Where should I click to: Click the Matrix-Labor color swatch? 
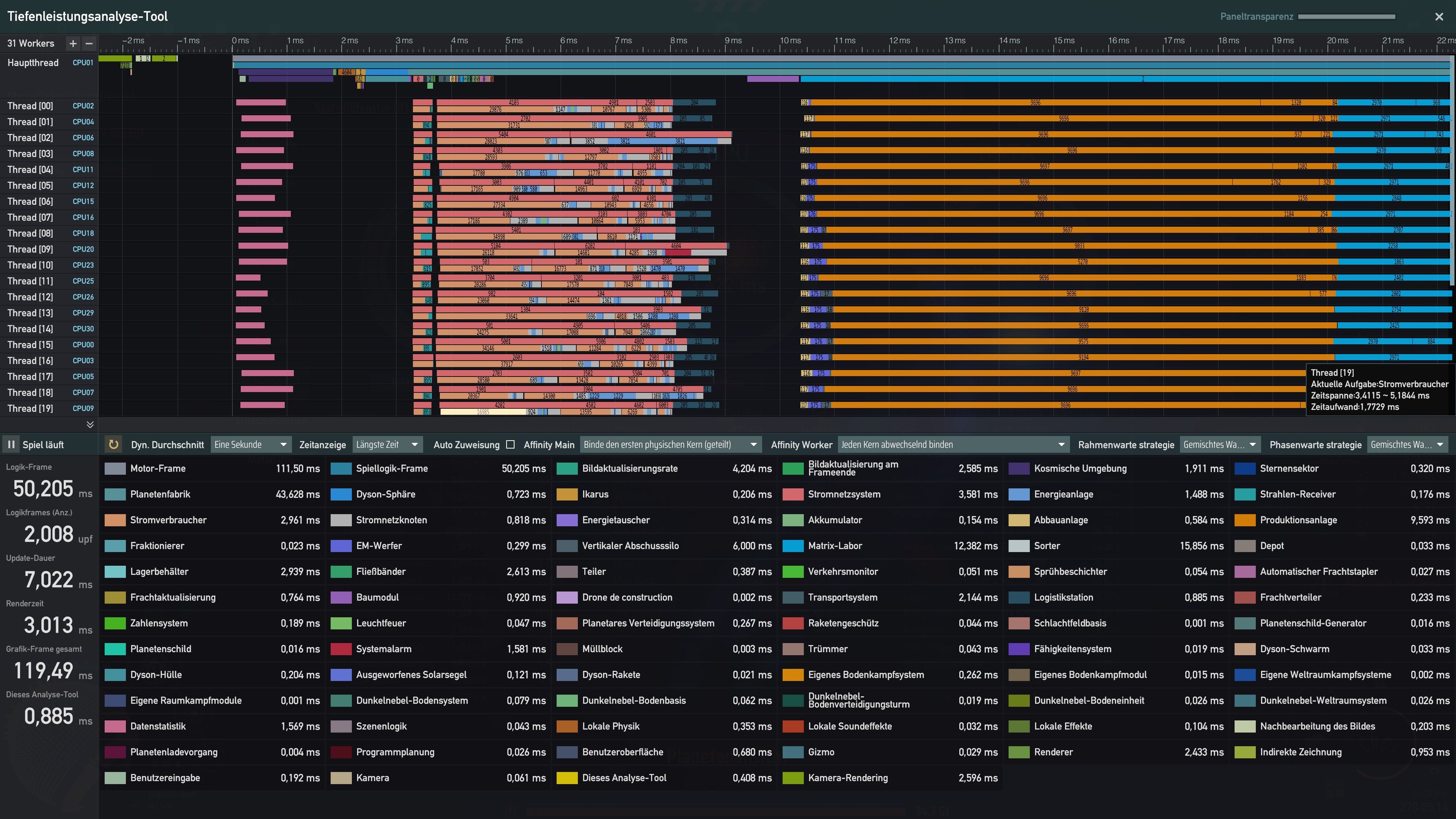coord(793,546)
